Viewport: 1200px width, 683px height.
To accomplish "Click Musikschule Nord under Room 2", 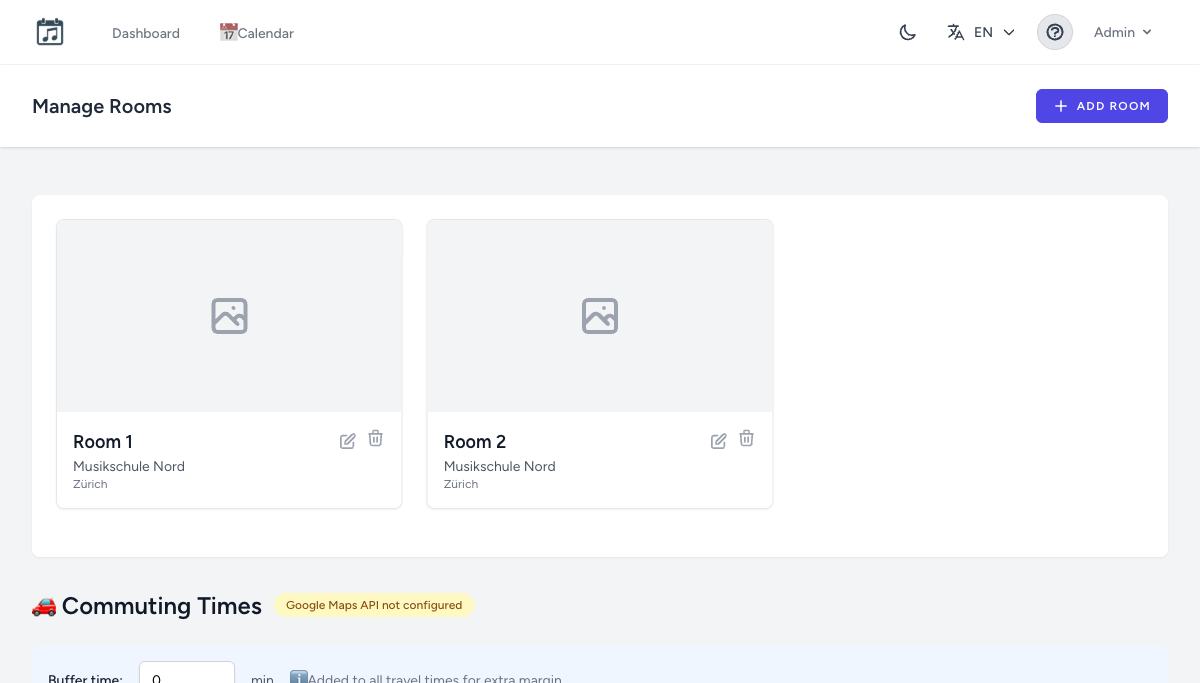I will [x=500, y=466].
